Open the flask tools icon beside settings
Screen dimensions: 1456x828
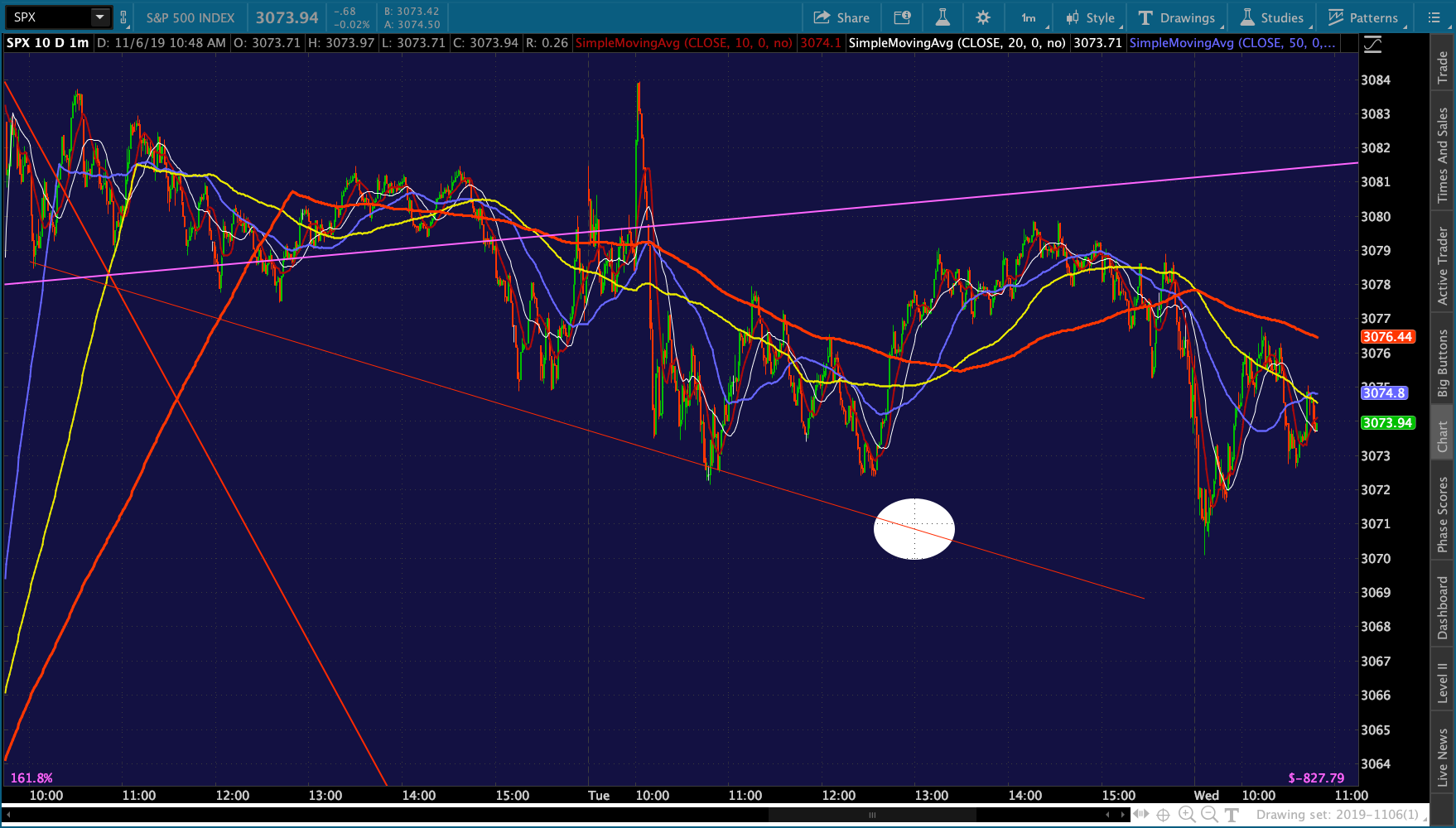pos(943,17)
